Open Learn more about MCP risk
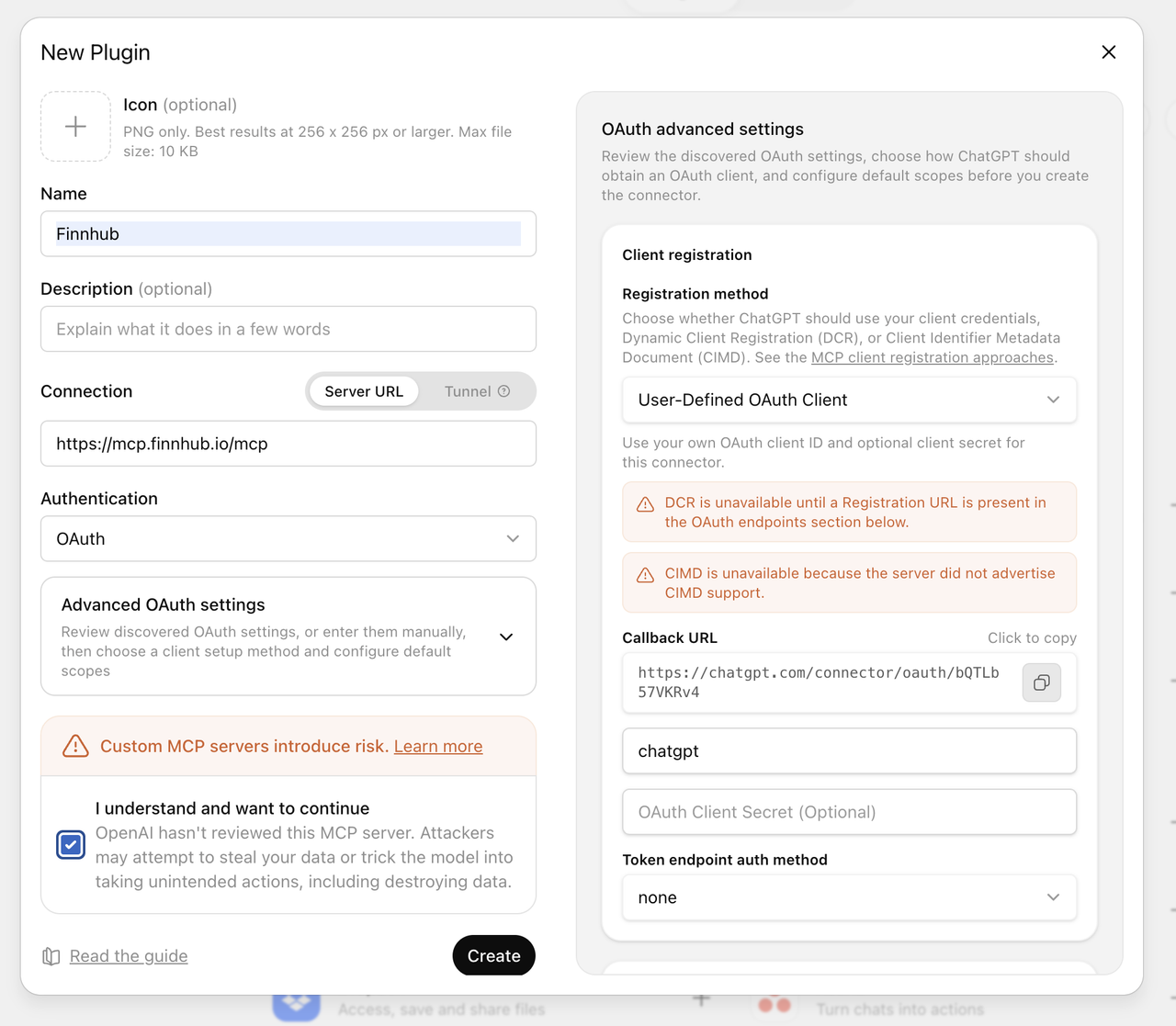 click(438, 746)
